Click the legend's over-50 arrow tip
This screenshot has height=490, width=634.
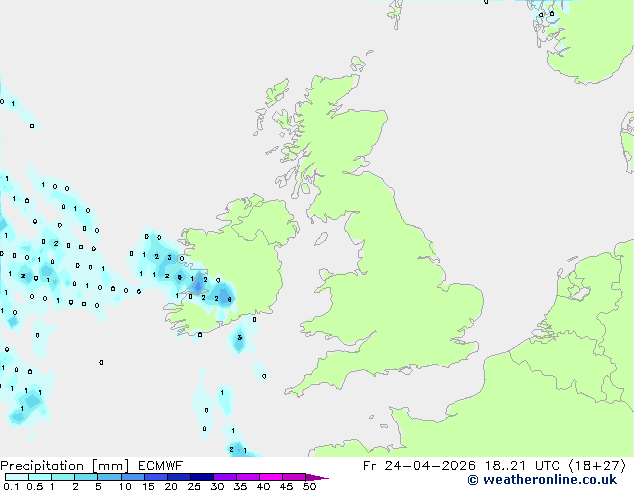tap(317, 477)
